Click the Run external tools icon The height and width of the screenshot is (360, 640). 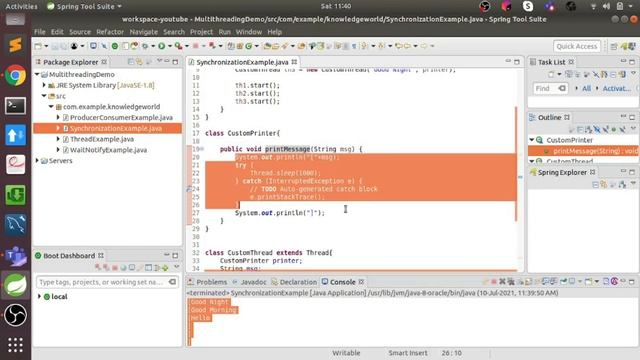coord(178,46)
